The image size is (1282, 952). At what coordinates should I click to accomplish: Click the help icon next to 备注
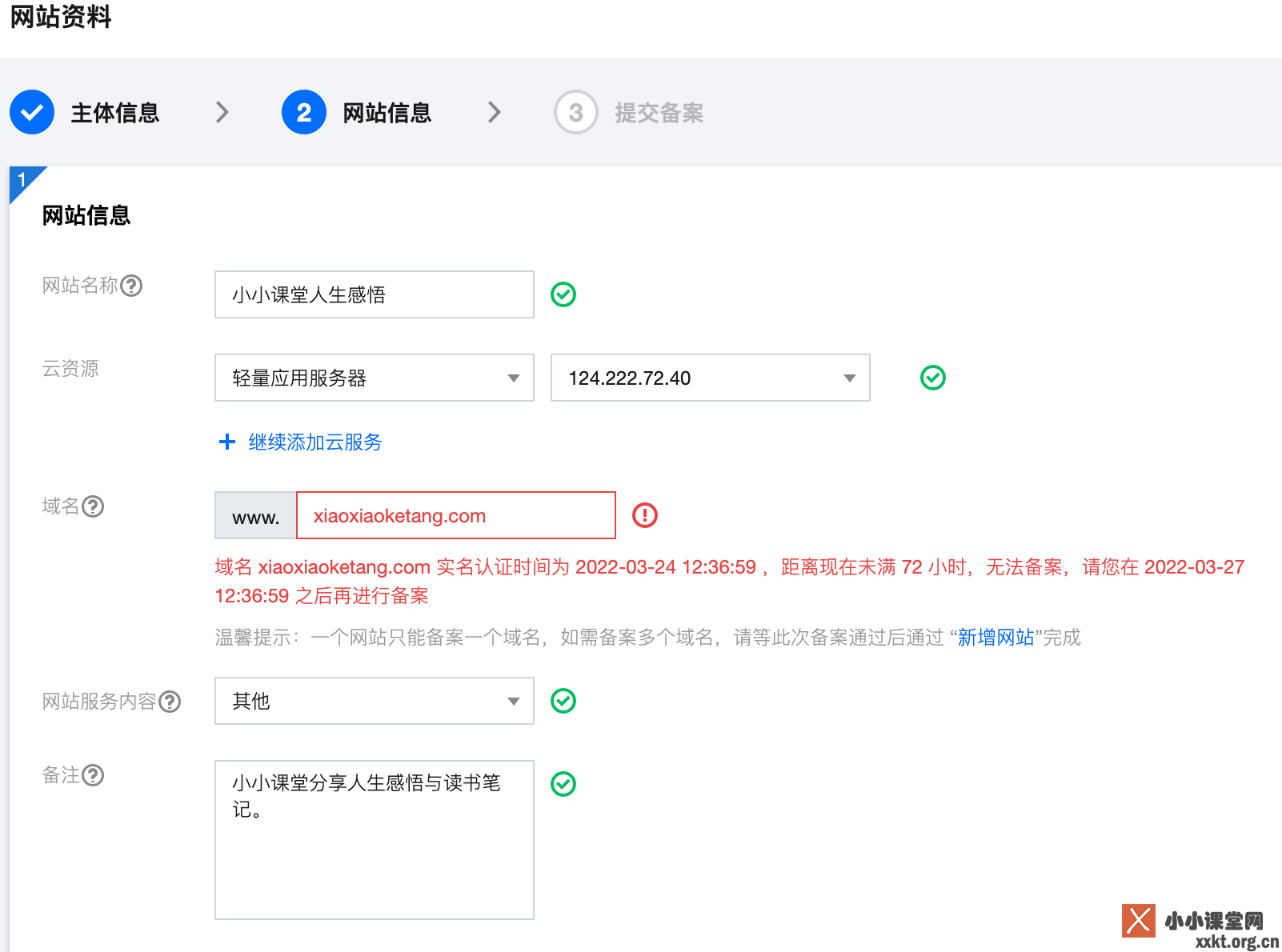tap(93, 775)
